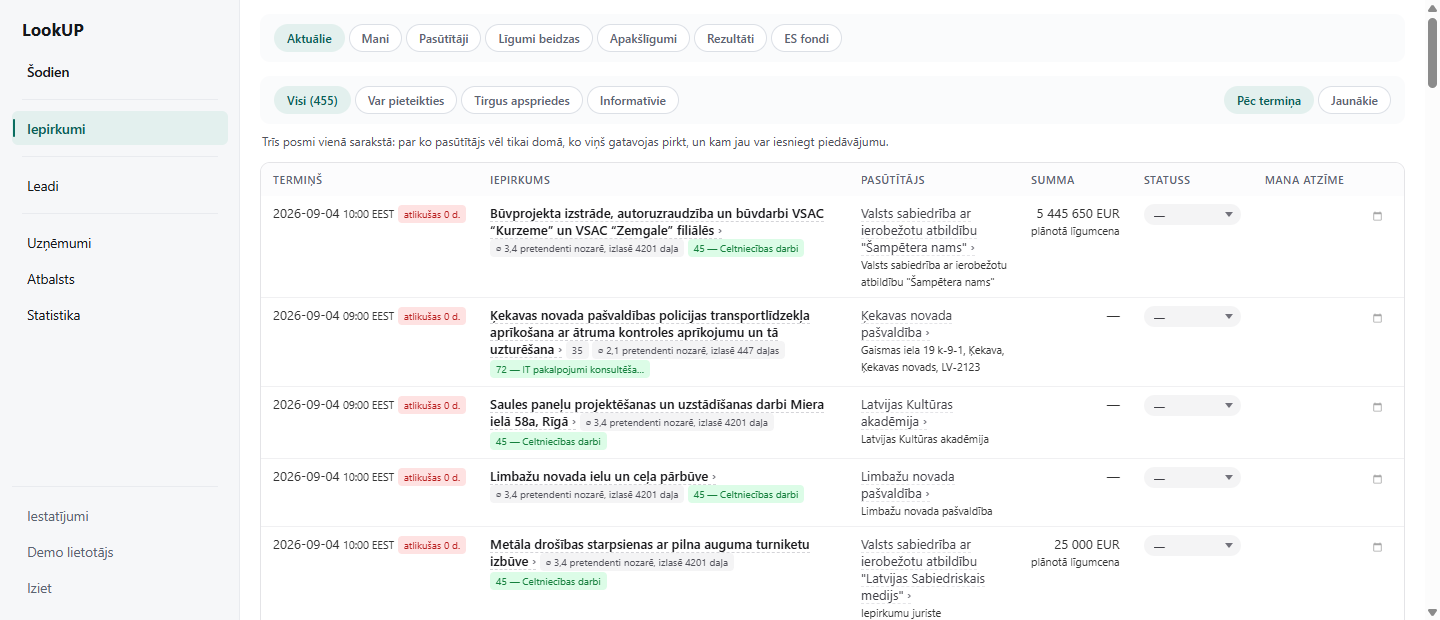This screenshot has width=1440, height=620.
Task: Open Statuss dropdown for Būvprojekta izstrāde row
Action: [x=1192, y=215]
